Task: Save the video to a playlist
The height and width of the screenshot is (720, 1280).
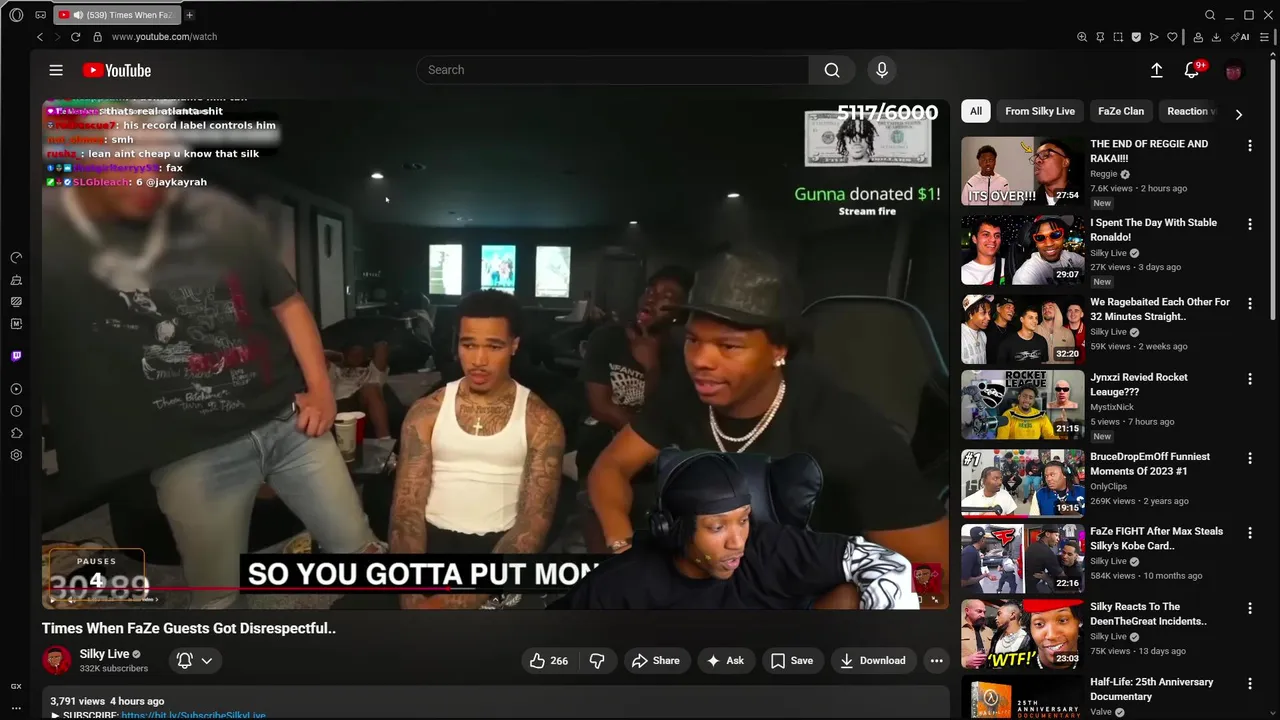Action: [x=792, y=660]
